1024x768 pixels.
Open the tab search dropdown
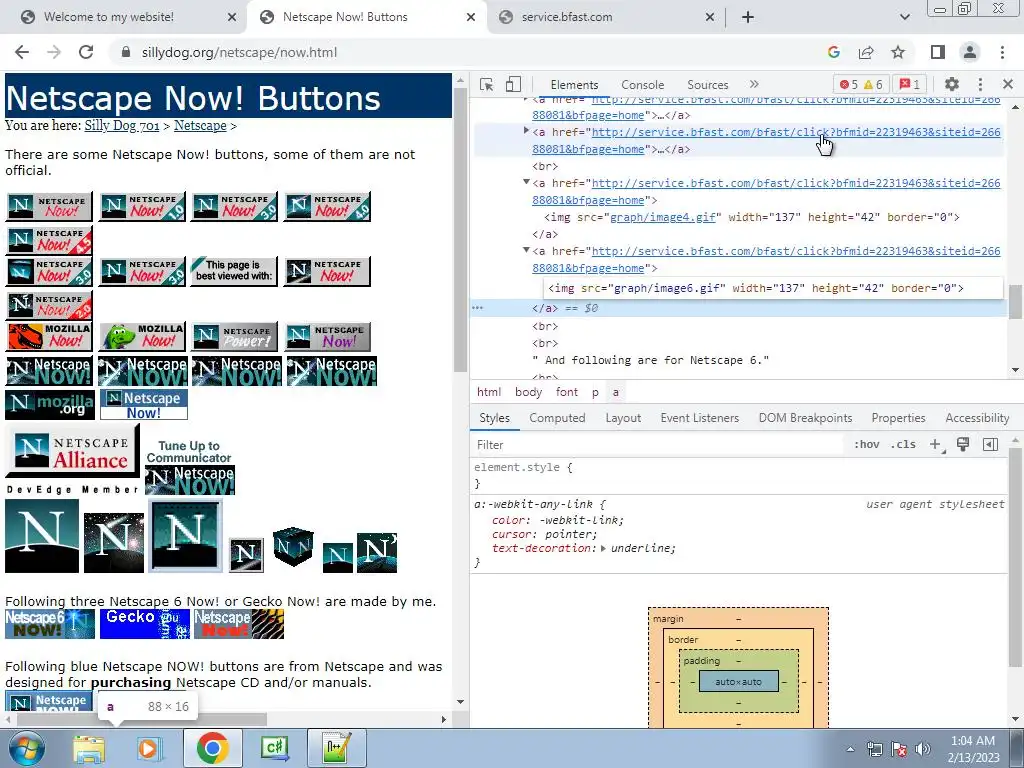pyautogui.click(x=904, y=17)
